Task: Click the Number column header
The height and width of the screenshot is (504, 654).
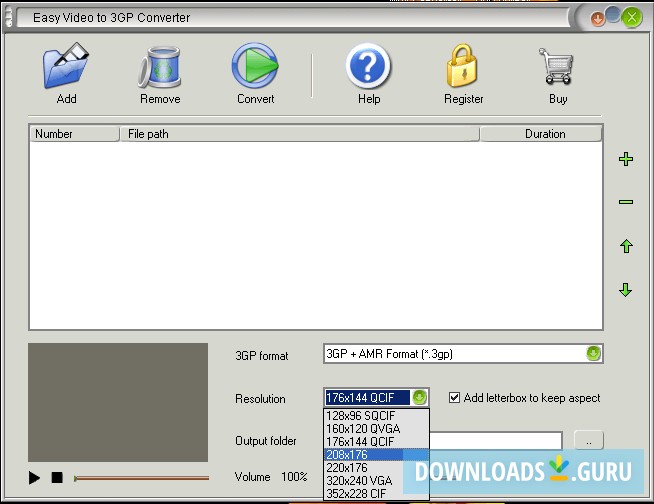Action: pyautogui.click(x=74, y=134)
